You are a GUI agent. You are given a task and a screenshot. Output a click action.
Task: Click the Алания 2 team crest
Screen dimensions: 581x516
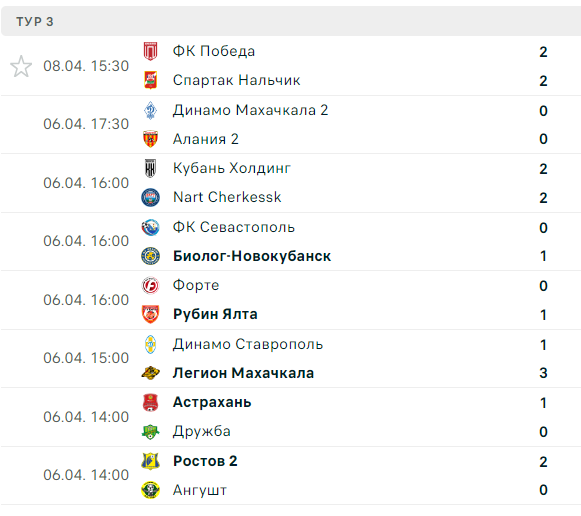(x=150, y=139)
